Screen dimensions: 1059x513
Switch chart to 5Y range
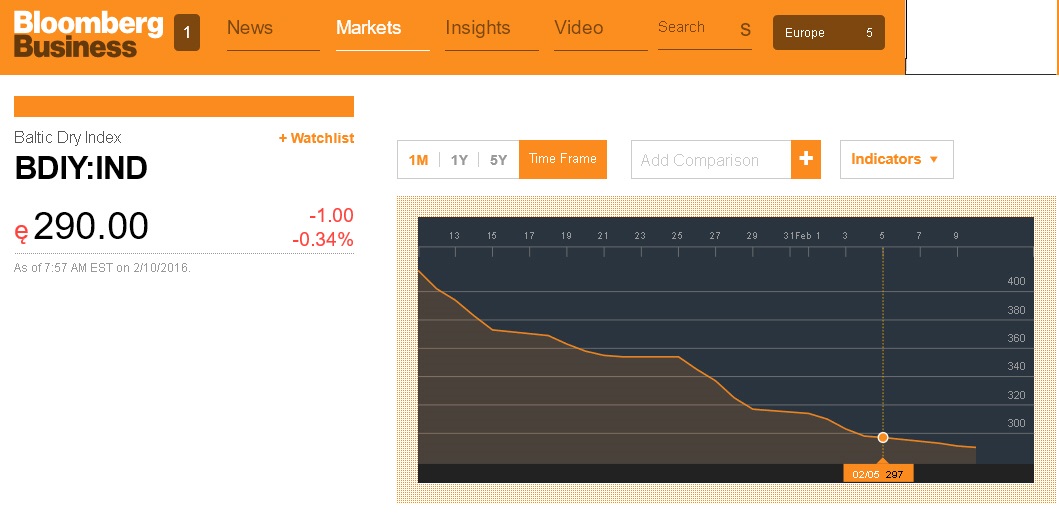point(498,160)
